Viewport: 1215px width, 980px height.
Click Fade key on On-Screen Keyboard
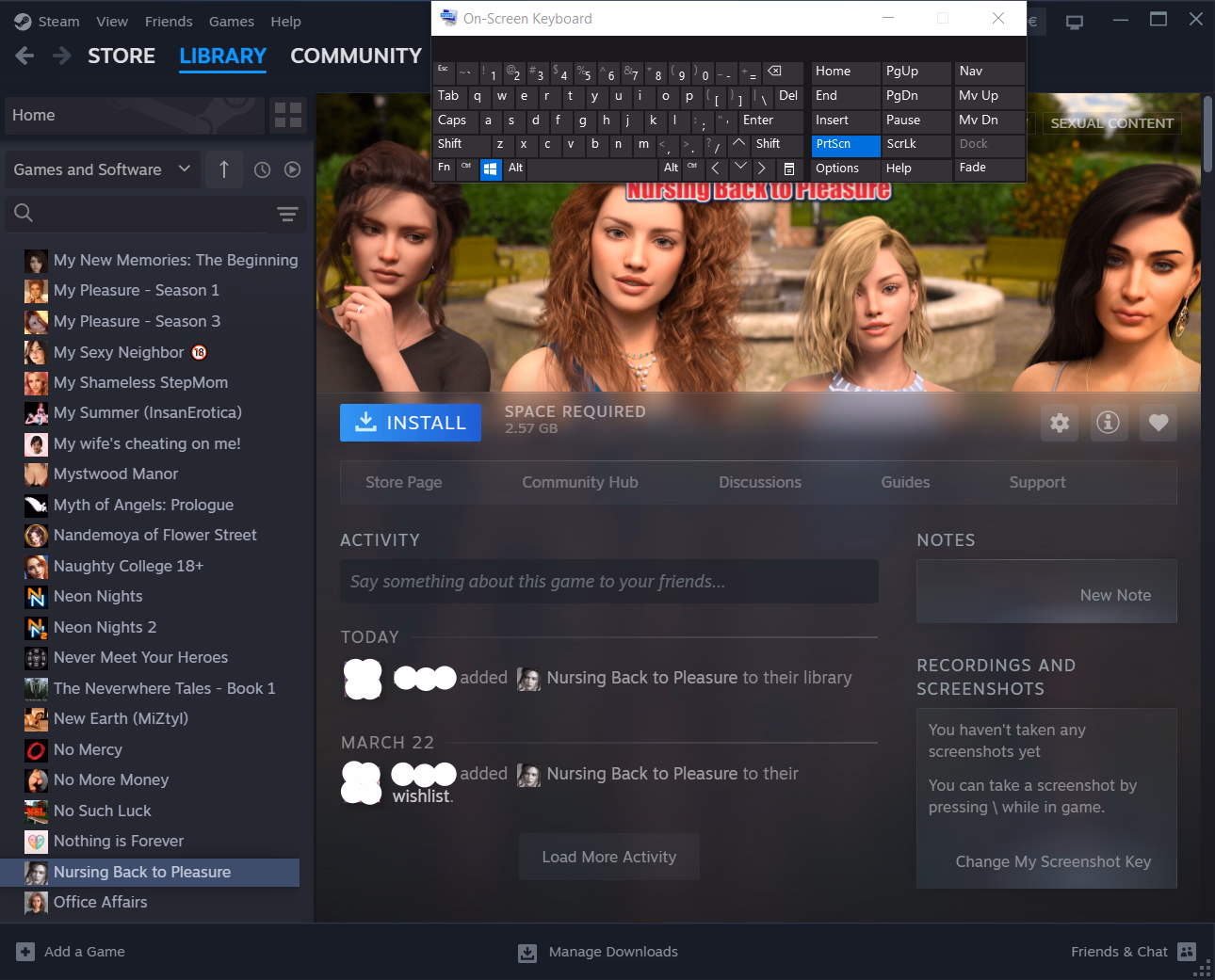[989, 169]
